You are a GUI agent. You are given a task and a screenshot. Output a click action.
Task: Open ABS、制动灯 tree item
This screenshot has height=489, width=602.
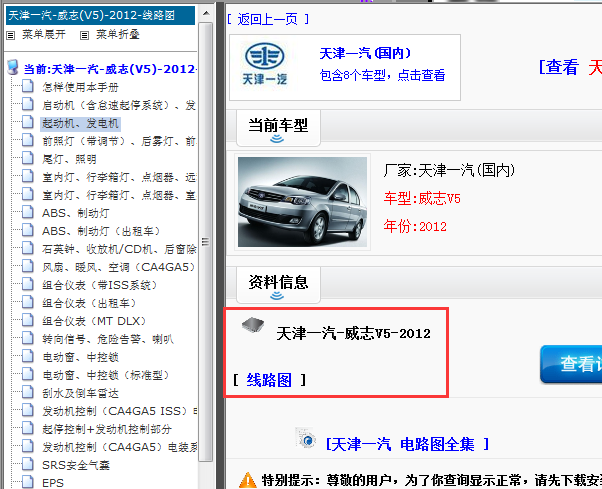tap(76, 213)
